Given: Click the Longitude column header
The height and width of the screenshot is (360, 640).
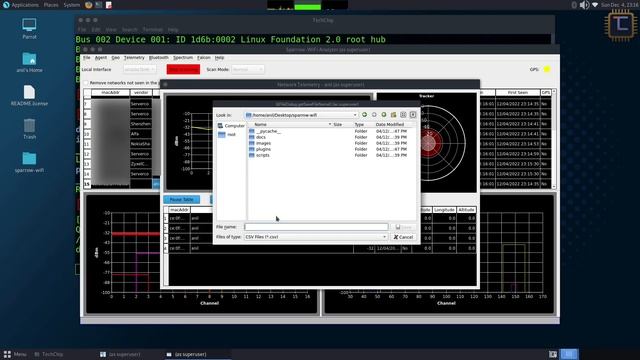Looking at the screenshot, I should (x=444, y=210).
